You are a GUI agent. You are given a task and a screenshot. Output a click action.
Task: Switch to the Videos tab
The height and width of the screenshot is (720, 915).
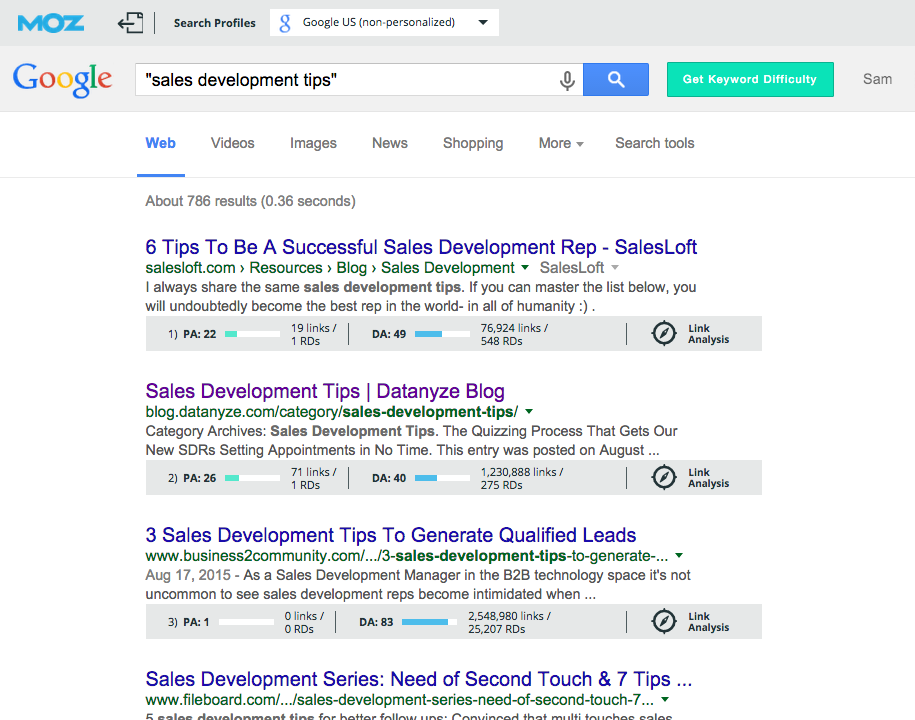[x=233, y=143]
